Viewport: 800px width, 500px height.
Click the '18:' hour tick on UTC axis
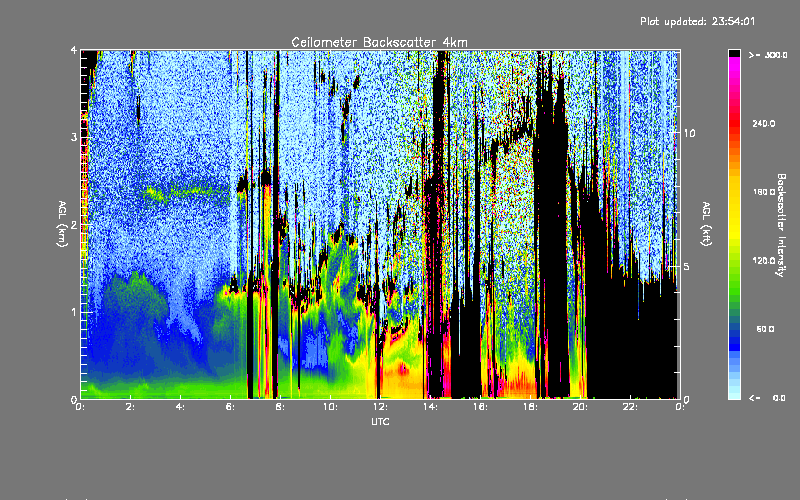tap(530, 407)
